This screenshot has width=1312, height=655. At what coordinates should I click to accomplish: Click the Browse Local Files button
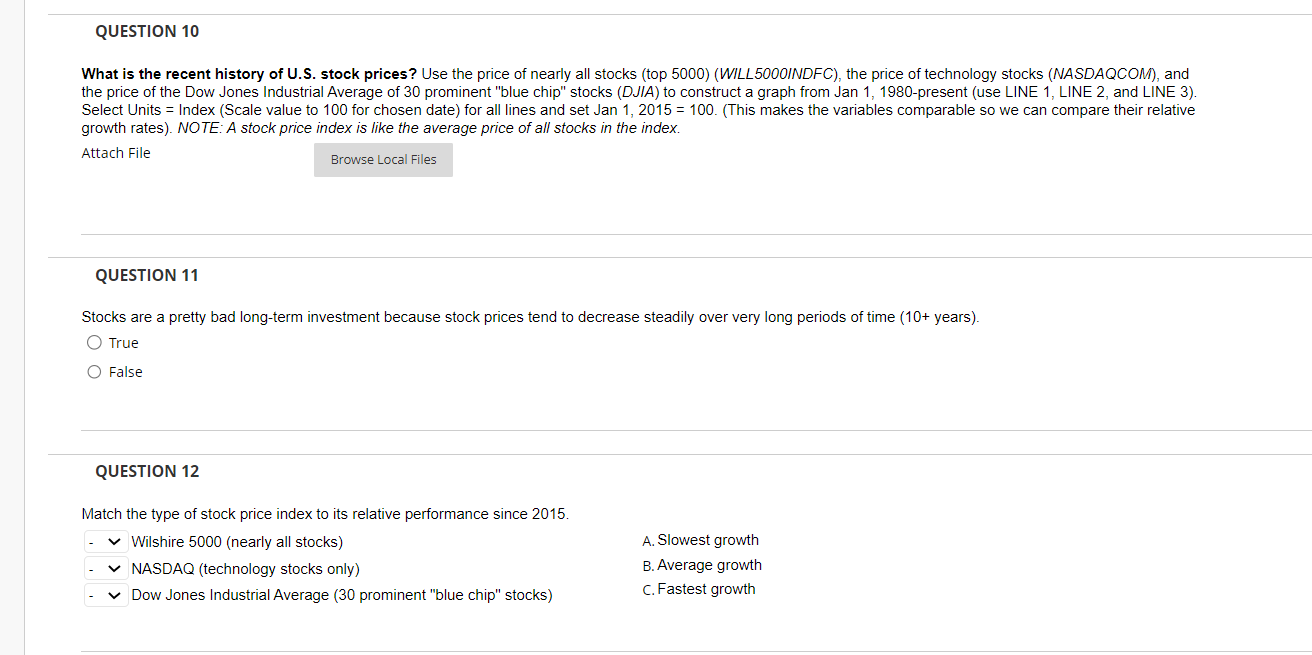coord(383,159)
